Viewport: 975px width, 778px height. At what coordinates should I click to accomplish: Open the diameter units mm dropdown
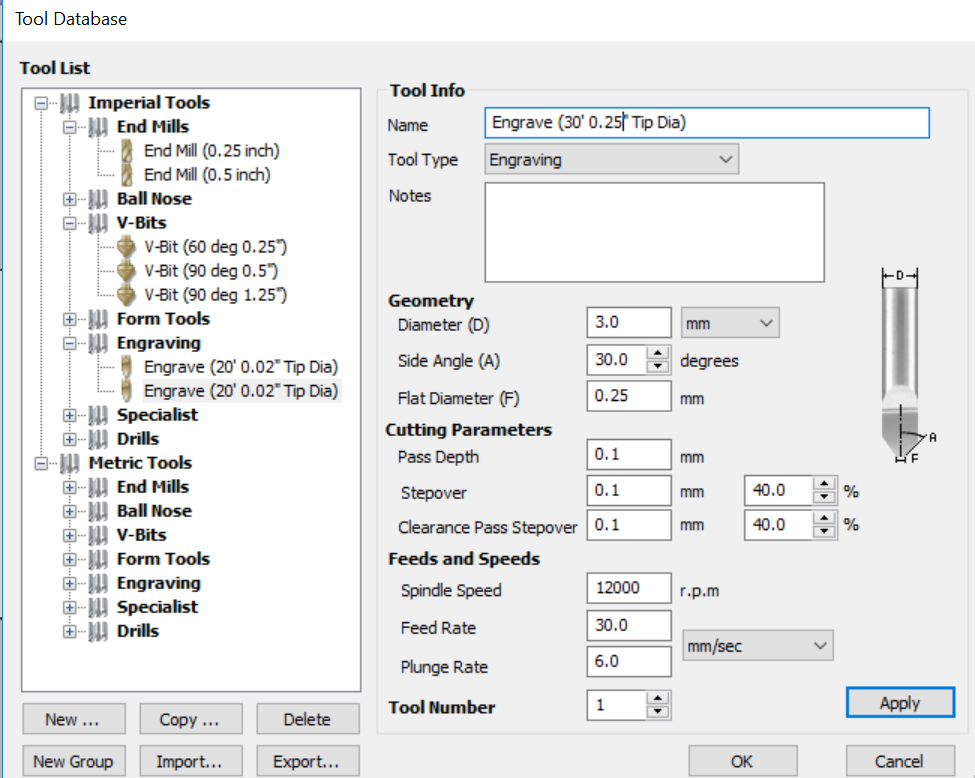click(x=730, y=323)
